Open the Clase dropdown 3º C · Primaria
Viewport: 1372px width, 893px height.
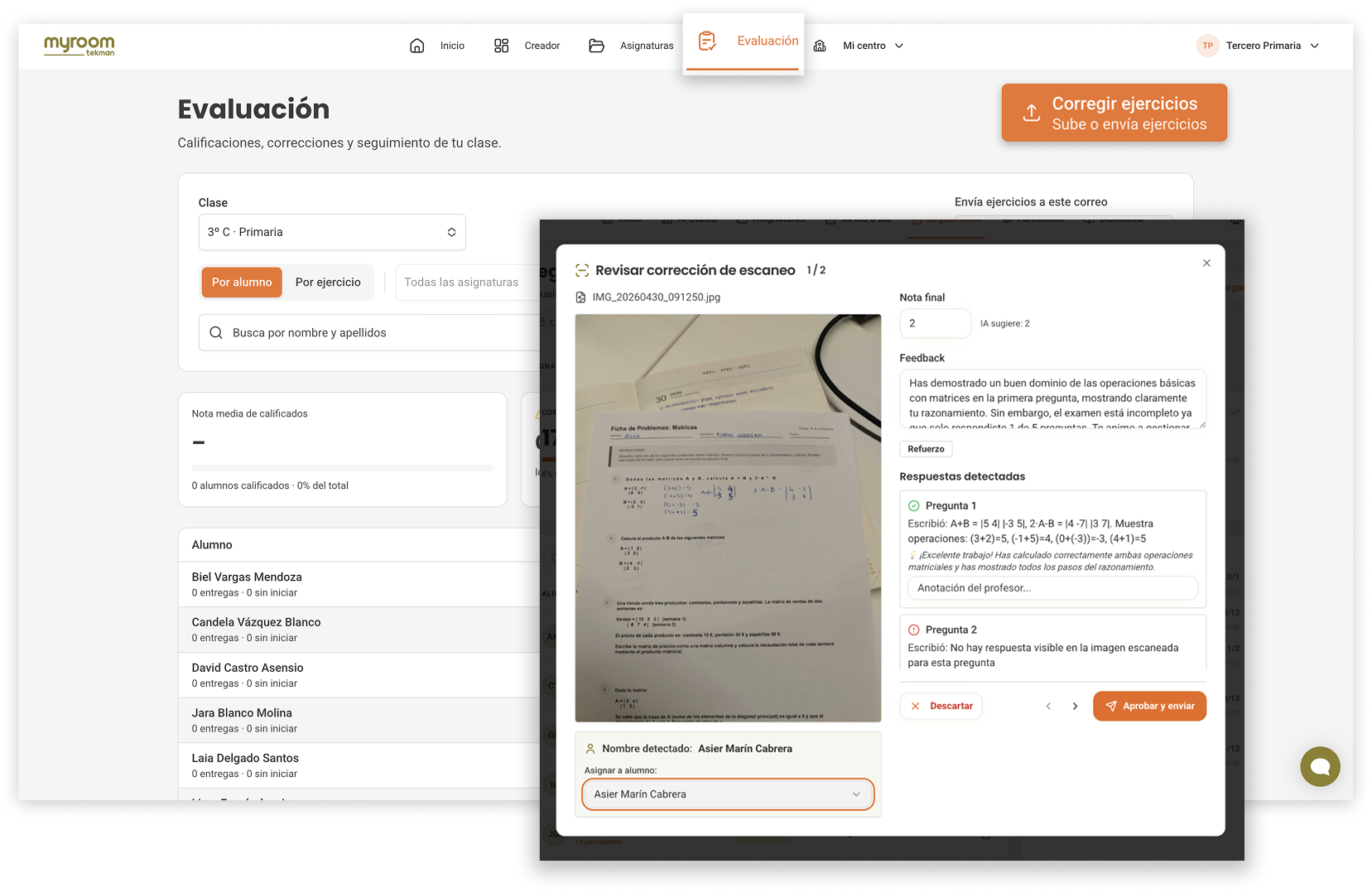(332, 232)
